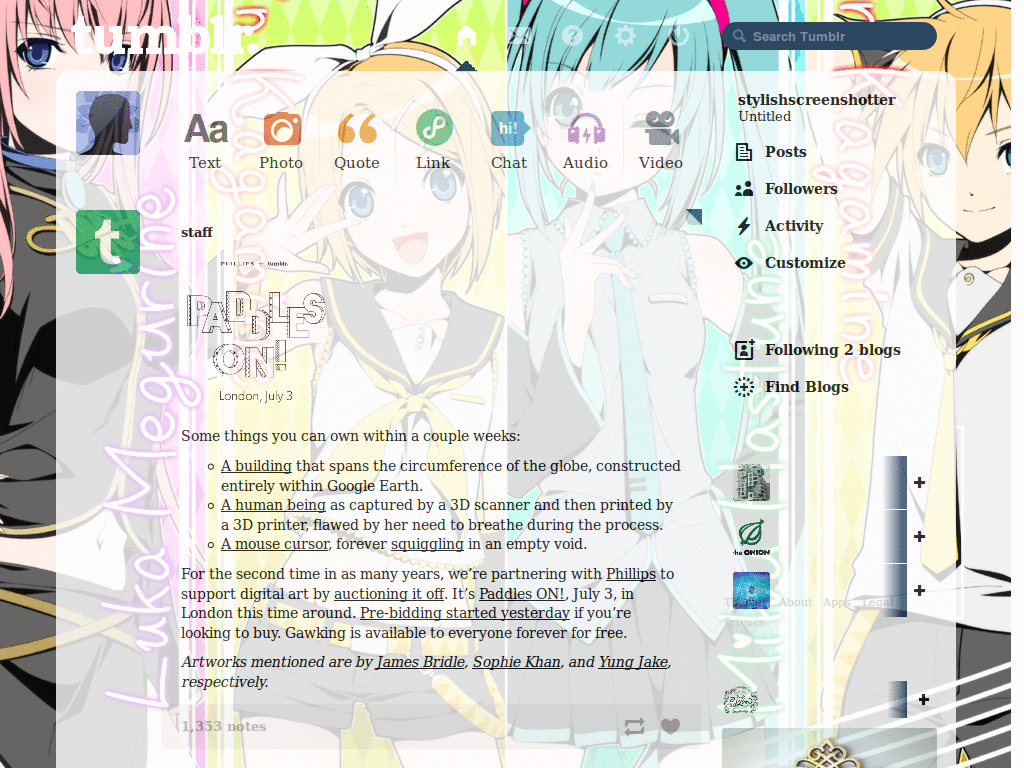
Task: Click the Search Tumblr field
Action: 829,36
